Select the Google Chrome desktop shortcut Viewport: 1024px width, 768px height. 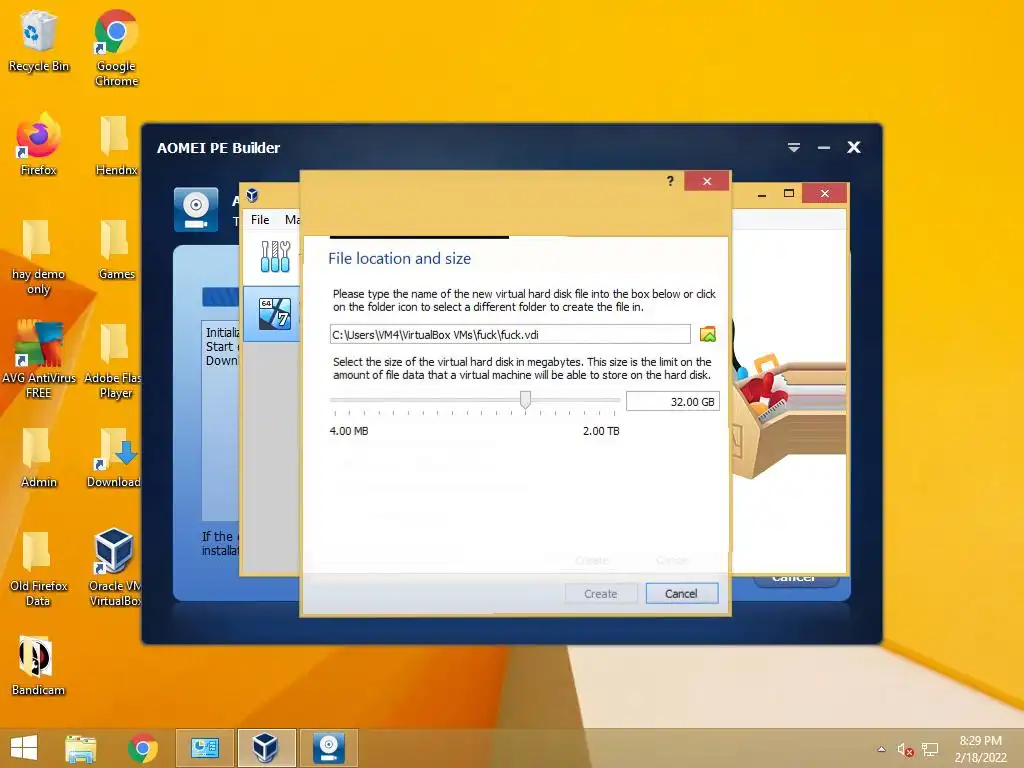(x=116, y=48)
